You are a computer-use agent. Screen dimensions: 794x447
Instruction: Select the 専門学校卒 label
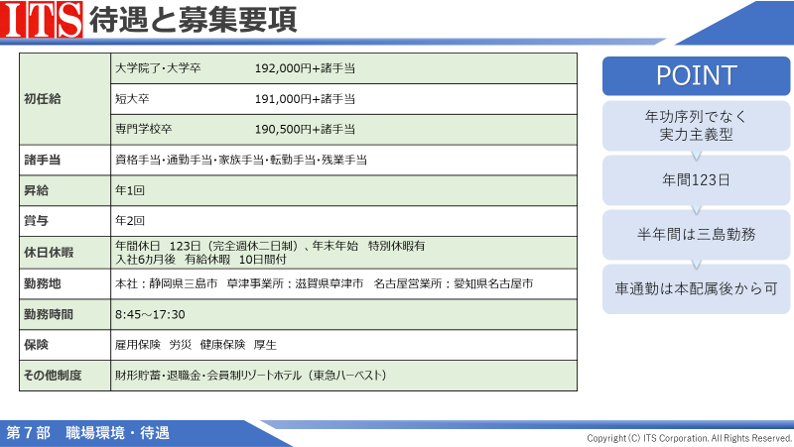(x=144, y=129)
